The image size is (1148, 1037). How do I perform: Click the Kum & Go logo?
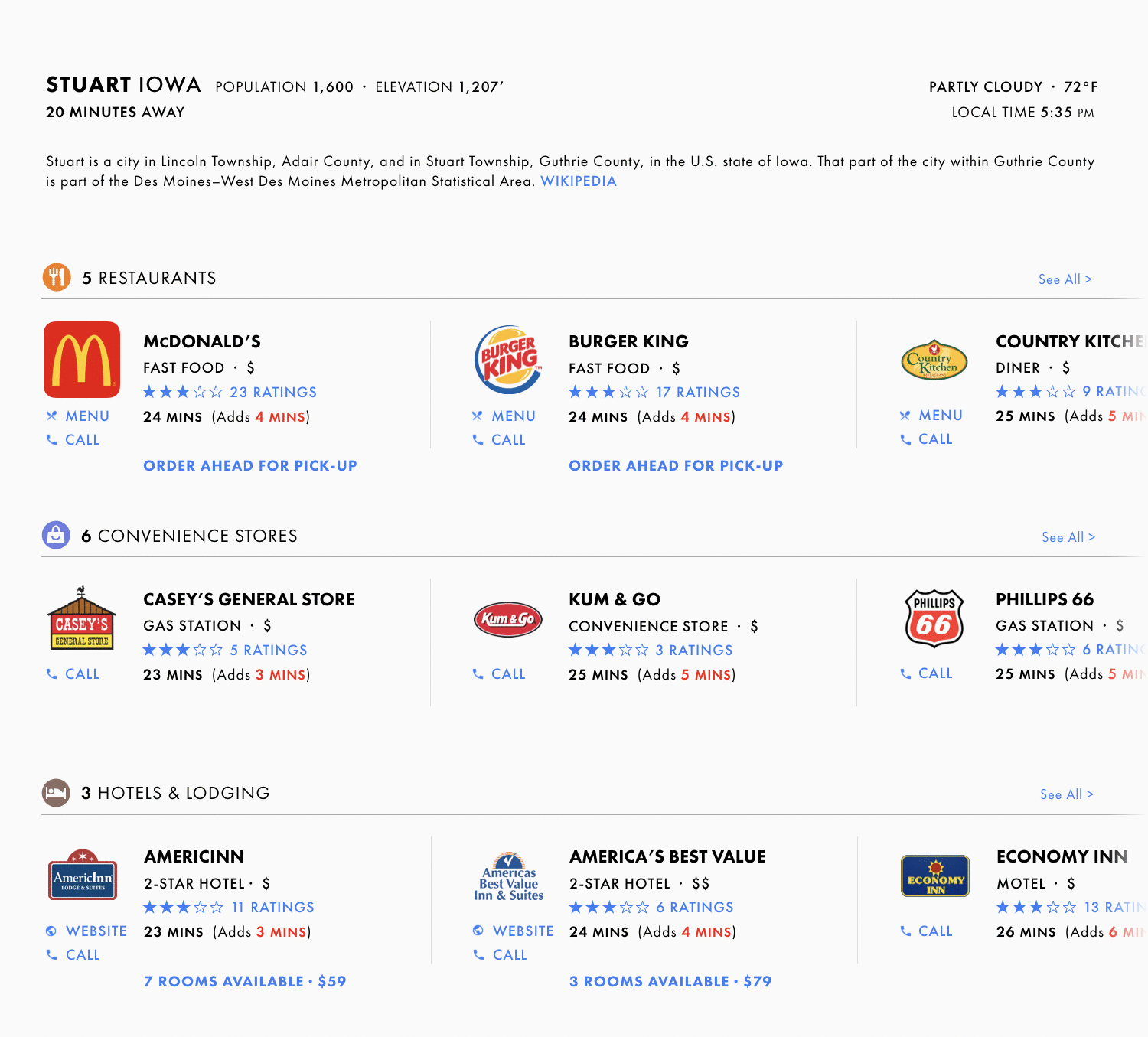(x=508, y=619)
